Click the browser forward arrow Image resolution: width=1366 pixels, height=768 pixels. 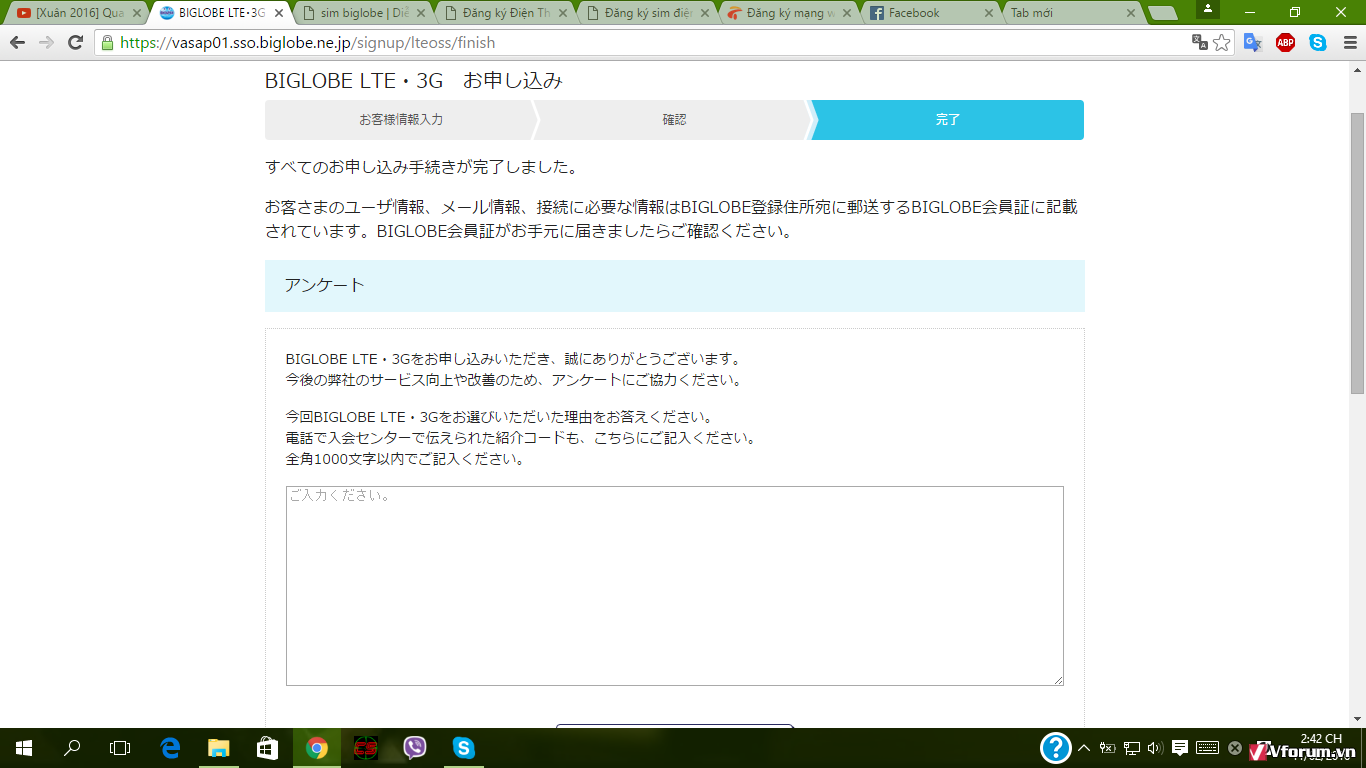tap(46, 43)
